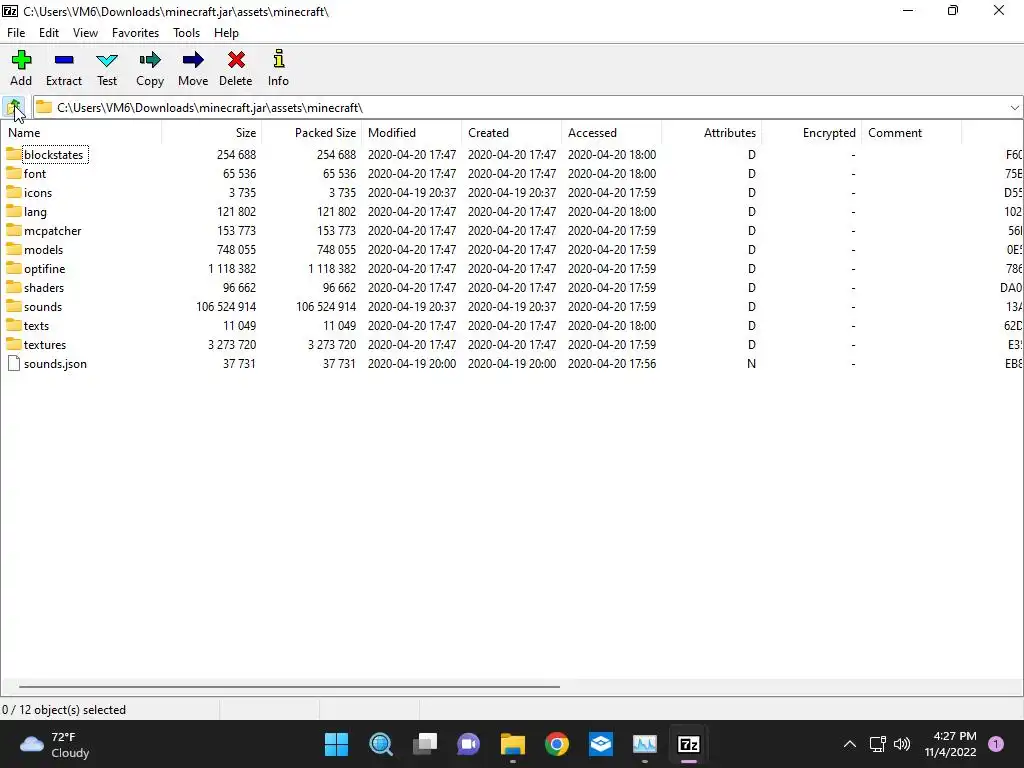The image size is (1024, 768).
Task: Select the textures folder icon
Action: (x=14, y=344)
